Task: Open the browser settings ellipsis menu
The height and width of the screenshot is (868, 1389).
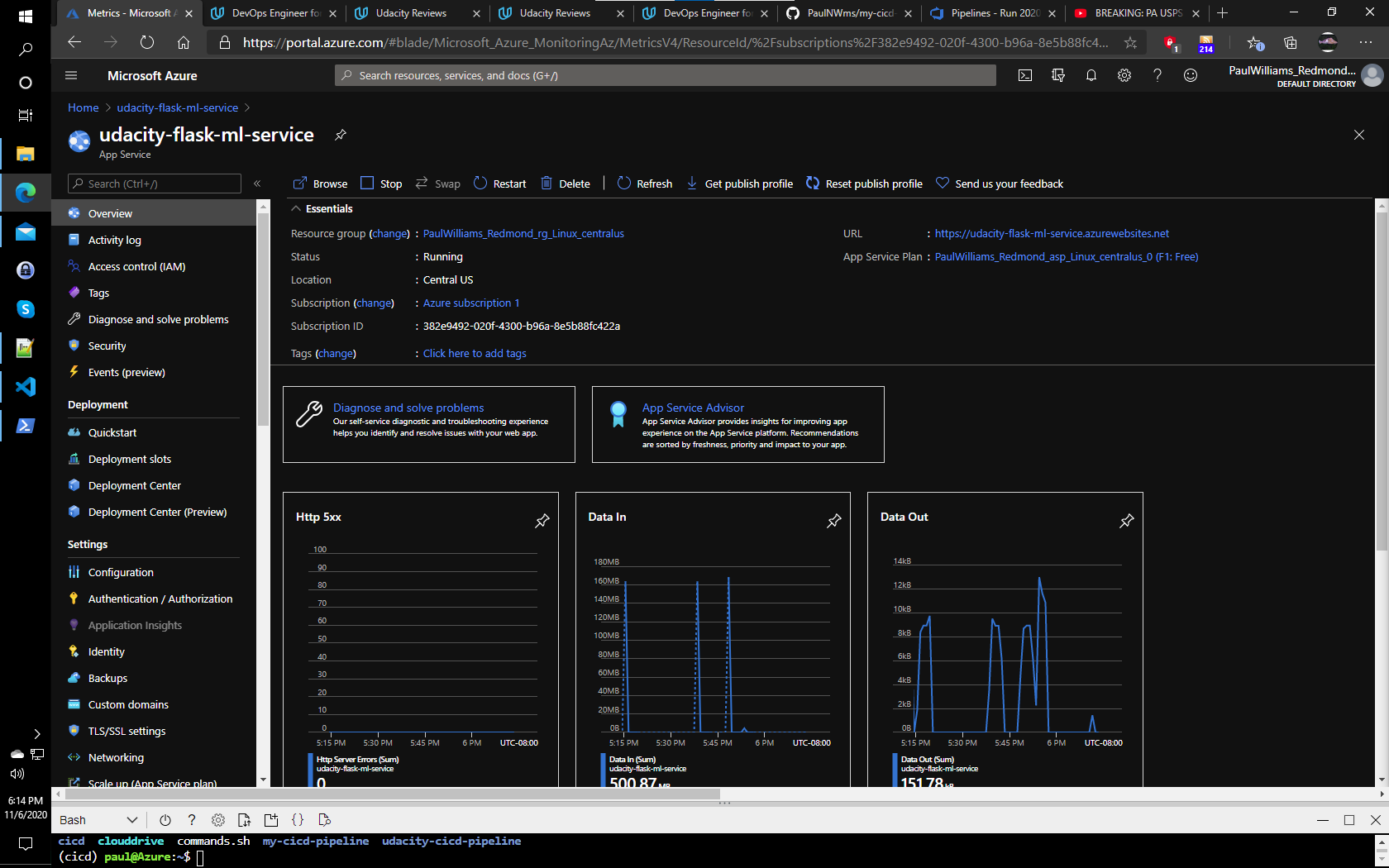Action: 1365,42
